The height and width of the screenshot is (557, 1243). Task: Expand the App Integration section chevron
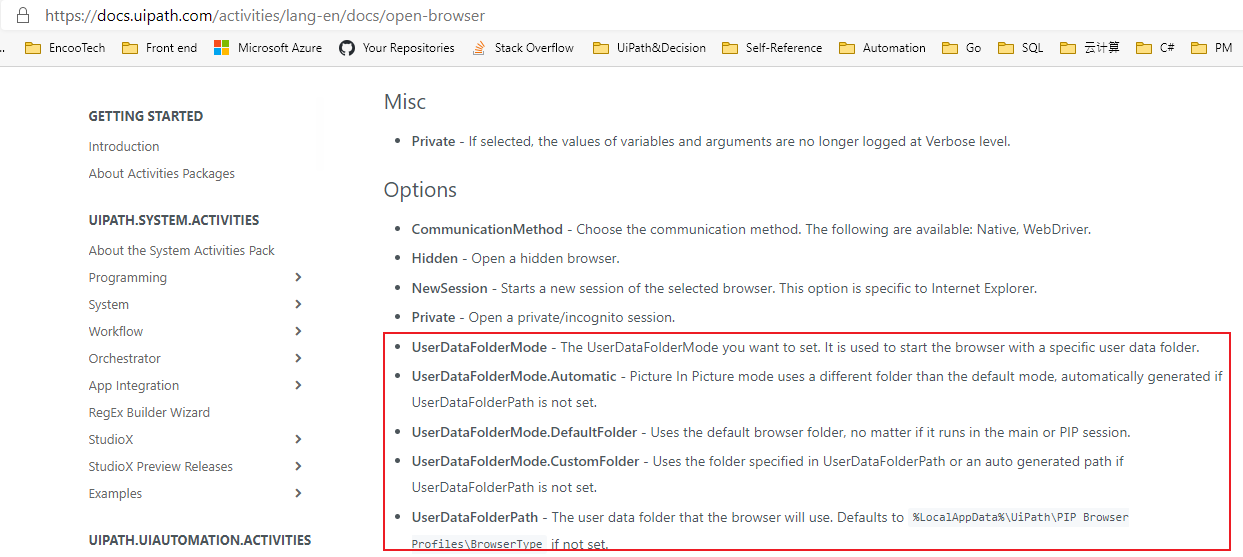pyautogui.click(x=298, y=385)
